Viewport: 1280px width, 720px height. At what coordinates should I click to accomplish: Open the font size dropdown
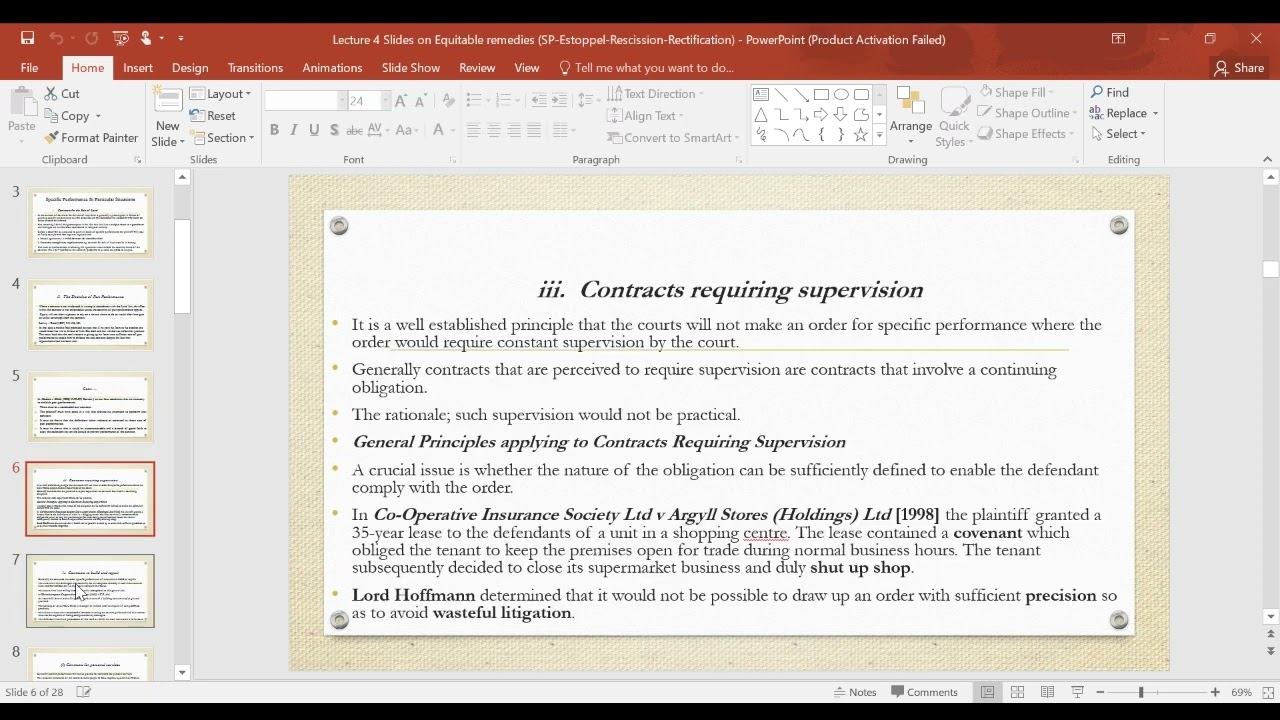[384, 101]
